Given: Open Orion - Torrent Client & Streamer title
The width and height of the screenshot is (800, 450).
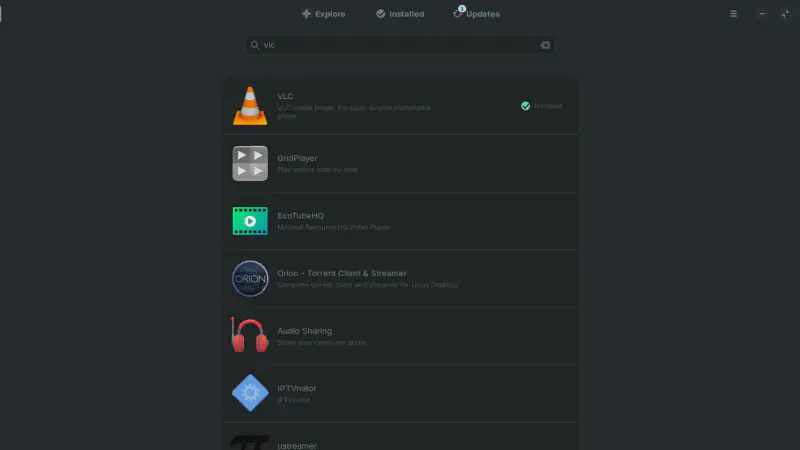Looking at the screenshot, I should [x=342, y=273].
